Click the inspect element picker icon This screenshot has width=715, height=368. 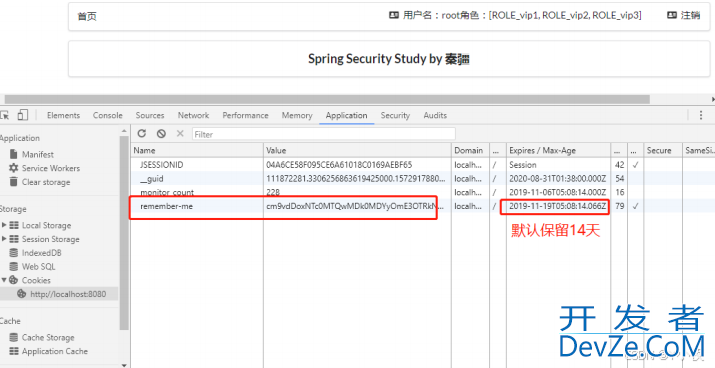(x=5, y=115)
